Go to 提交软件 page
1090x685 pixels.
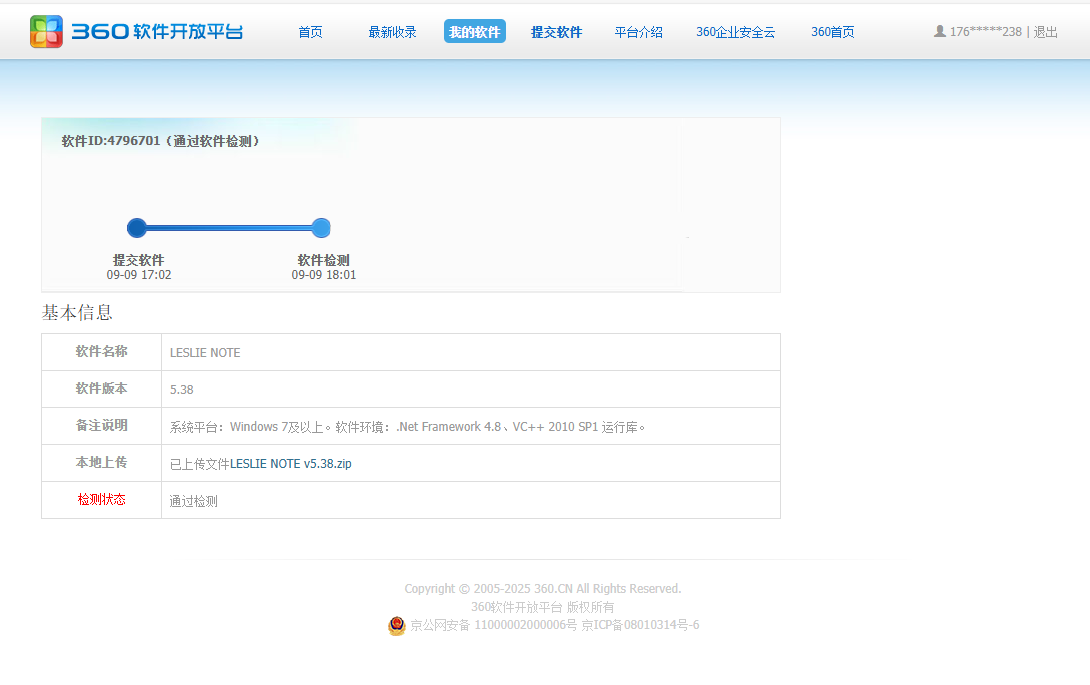[556, 32]
